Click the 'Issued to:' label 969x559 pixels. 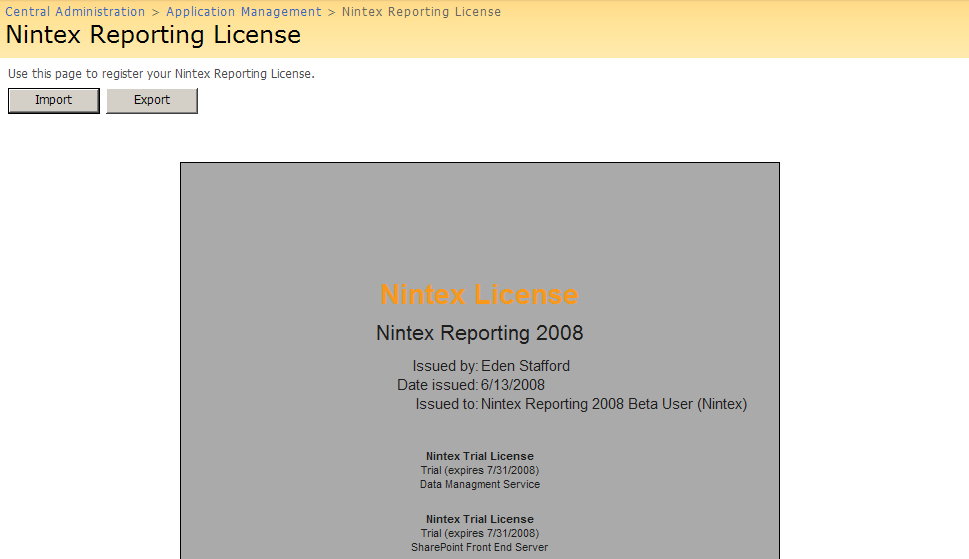[x=446, y=405]
